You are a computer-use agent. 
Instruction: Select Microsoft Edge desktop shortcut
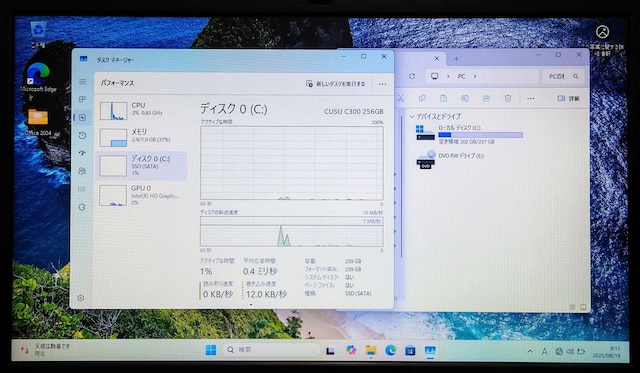tap(38, 78)
